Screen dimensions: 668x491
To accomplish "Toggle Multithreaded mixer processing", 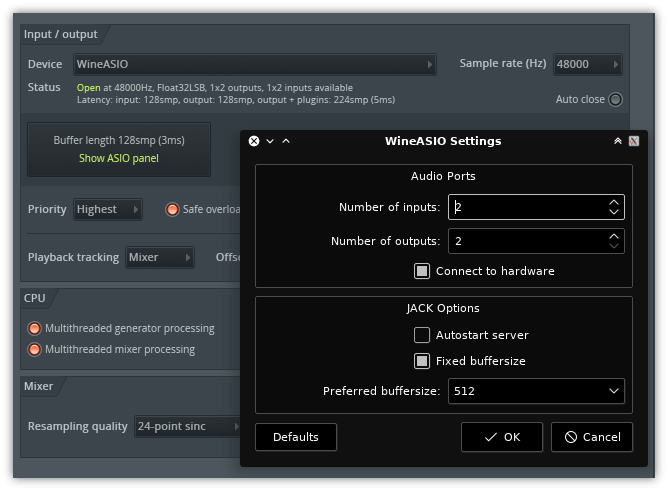I will (35, 350).
